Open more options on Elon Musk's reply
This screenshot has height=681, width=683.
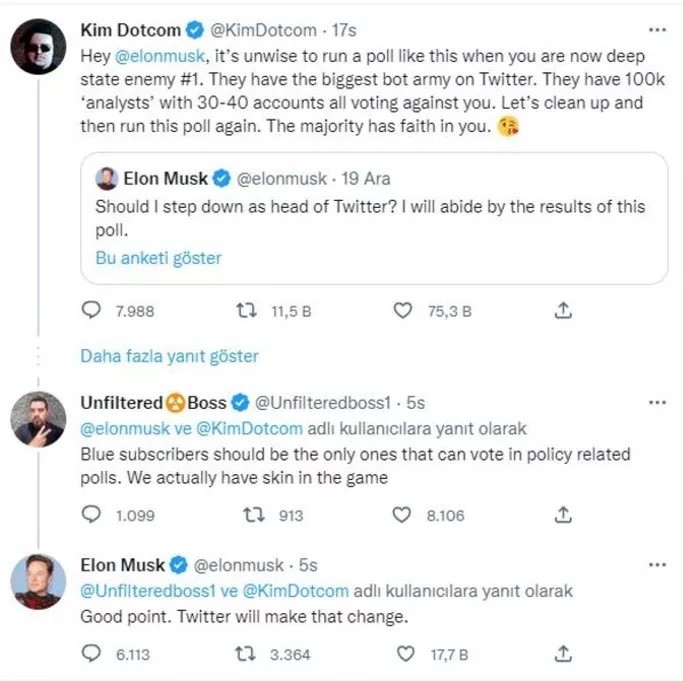(x=657, y=565)
